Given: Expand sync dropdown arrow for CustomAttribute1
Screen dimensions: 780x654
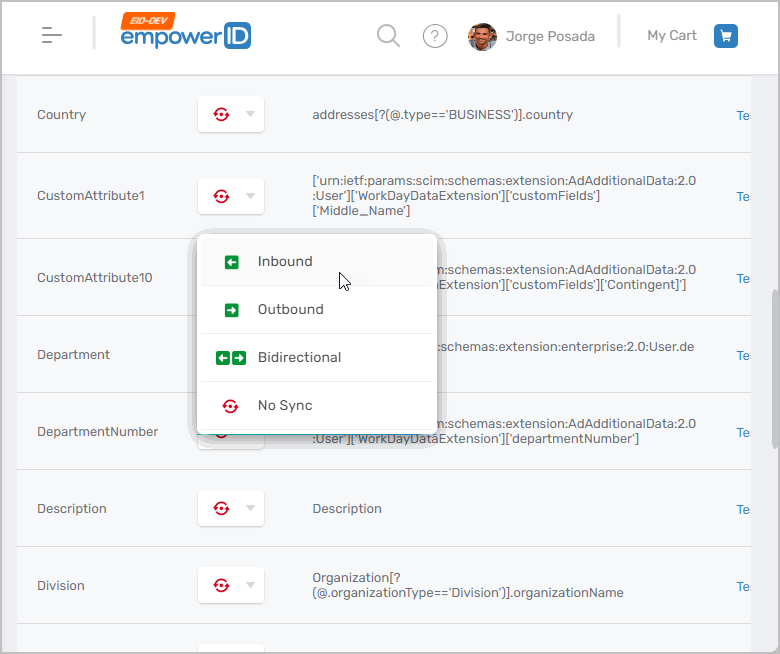Looking at the screenshot, I should [x=250, y=196].
